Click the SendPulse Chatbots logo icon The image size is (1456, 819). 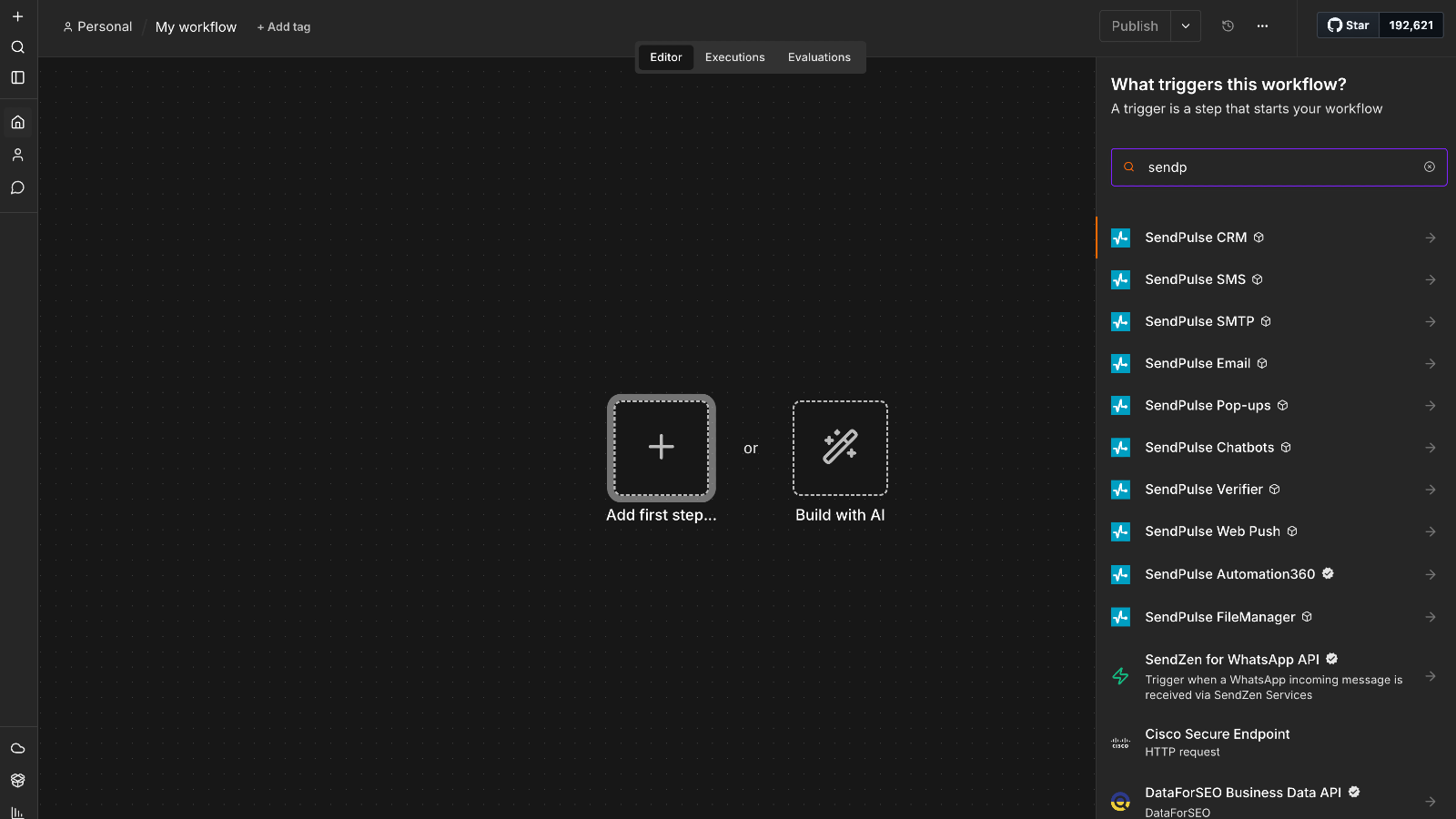1120,447
